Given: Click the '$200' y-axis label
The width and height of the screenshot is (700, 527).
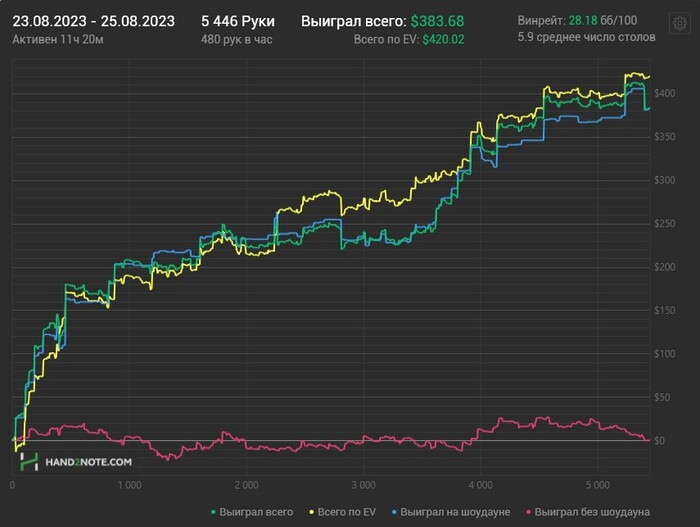Looking at the screenshot, I should coord(664,267).
